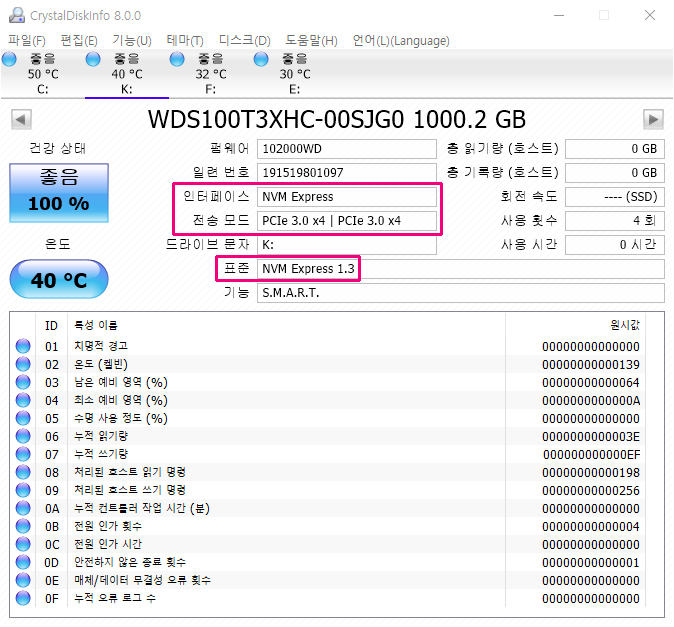This screenshot has height=627, width=674.
Task: Click the standard field NVM Express 1.3
Action: pos(461,269)
